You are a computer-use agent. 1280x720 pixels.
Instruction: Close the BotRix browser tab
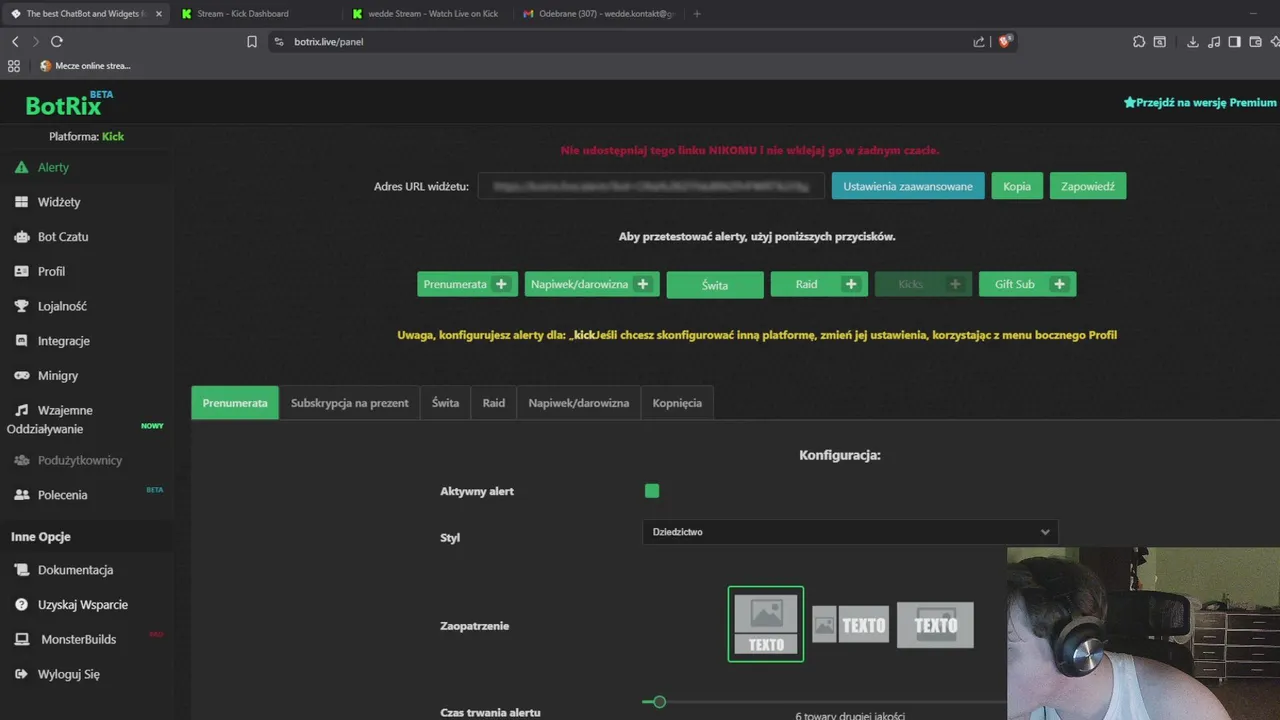pos(158,14)
